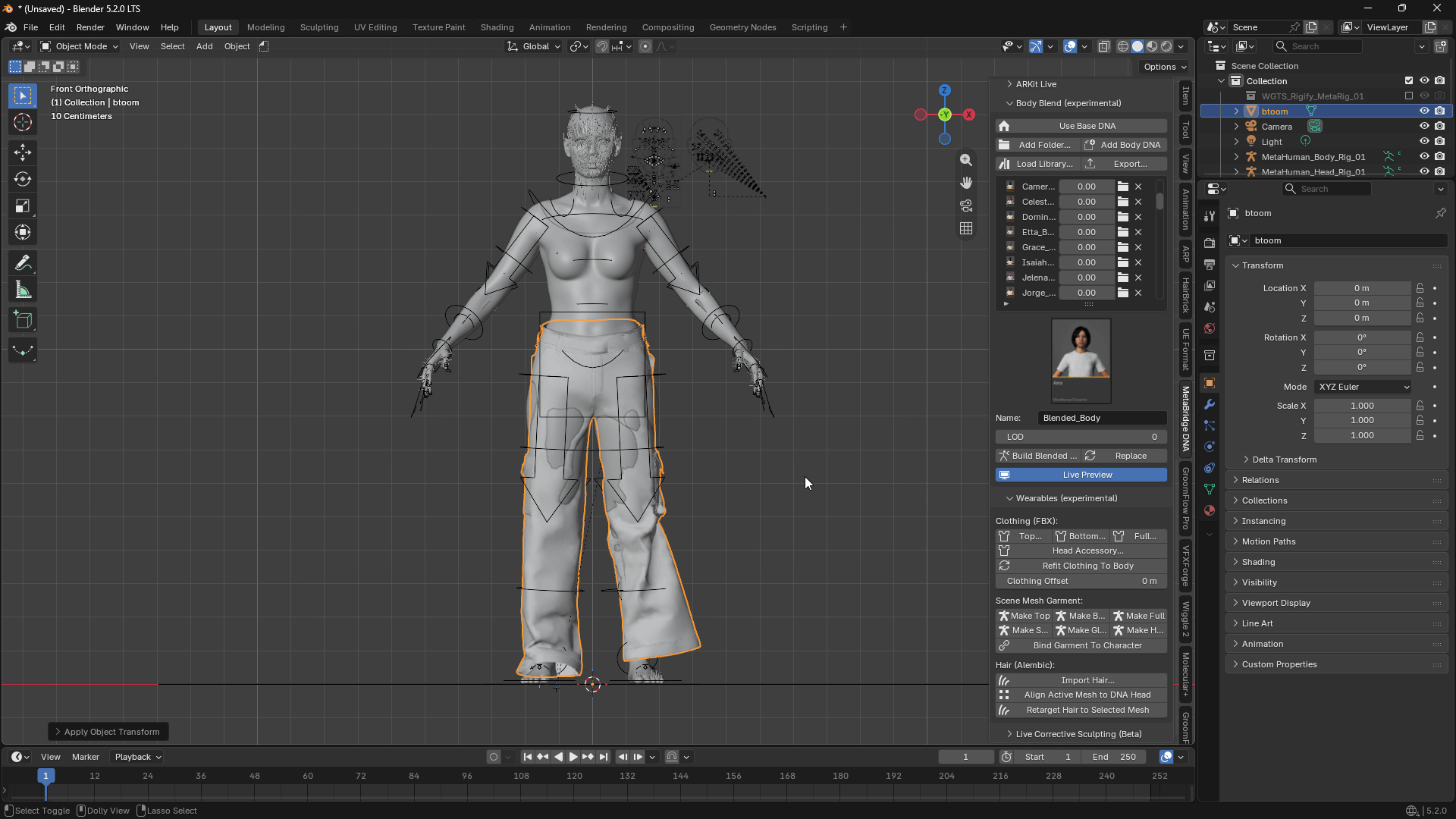
Task: Remove the Celest... DNA entry
Action: point(1138,202)
